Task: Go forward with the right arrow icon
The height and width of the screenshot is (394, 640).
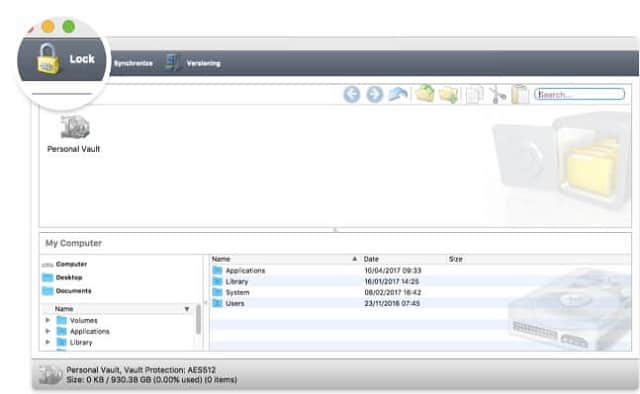Action: [374, 94]
